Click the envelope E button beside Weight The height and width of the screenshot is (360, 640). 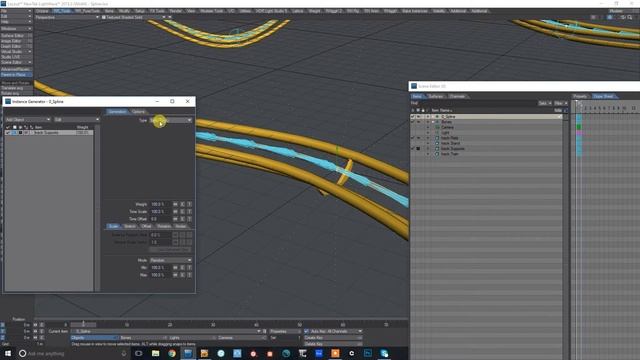click(182, 204)
